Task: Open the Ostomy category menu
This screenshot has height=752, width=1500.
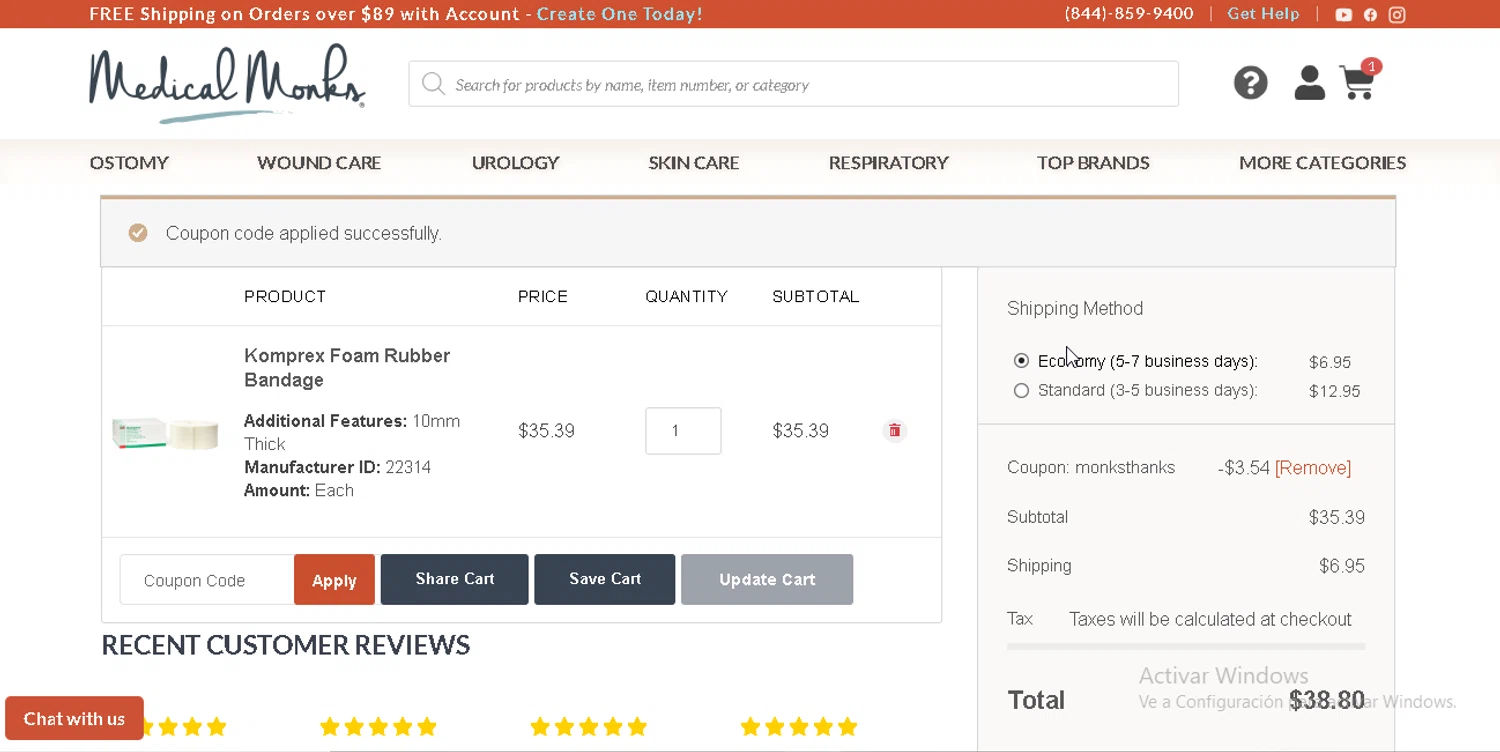Action: [x=129, y=162]
